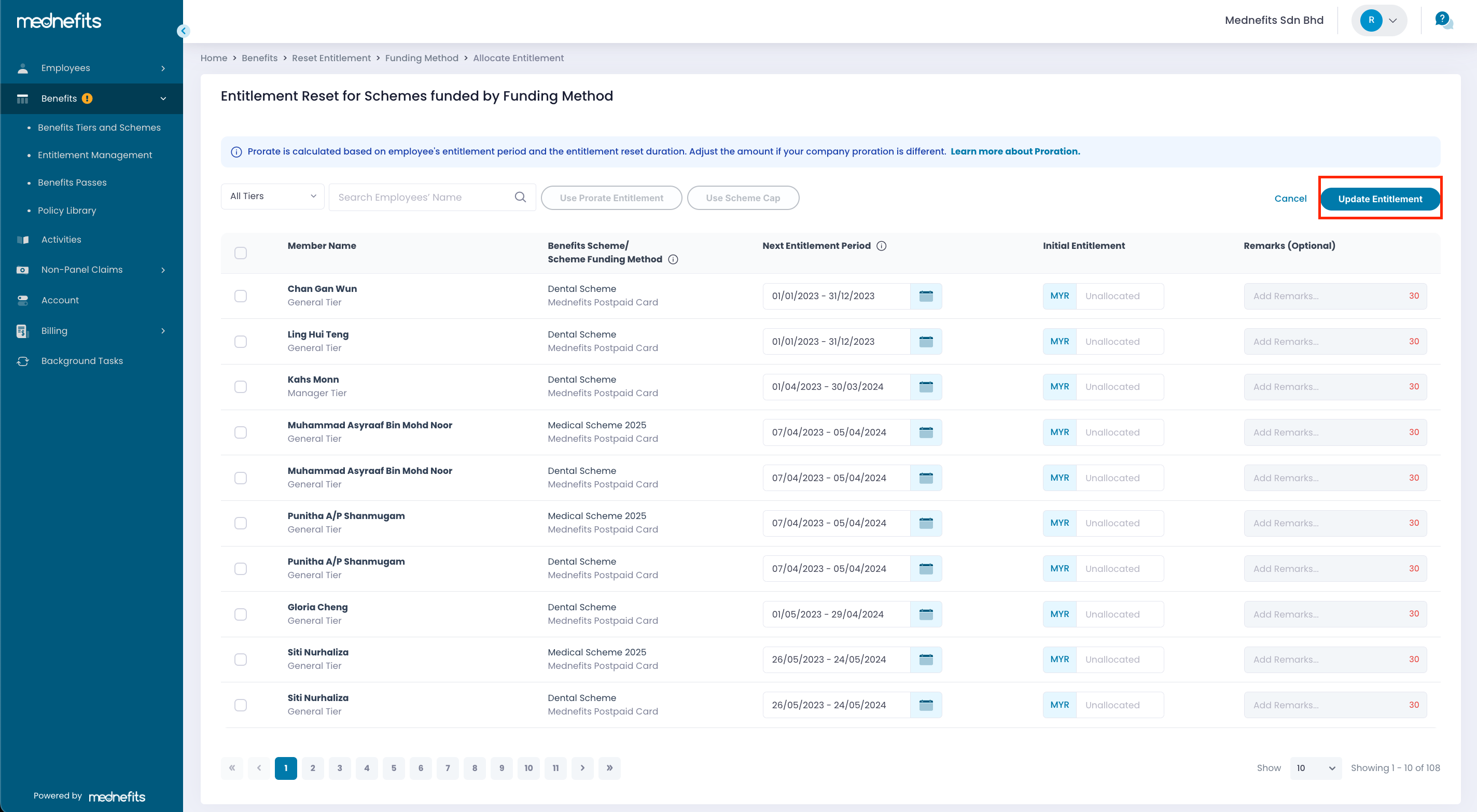Click info icon beside Next Entitlement Period
The image size is (1477, 812).
881,246
